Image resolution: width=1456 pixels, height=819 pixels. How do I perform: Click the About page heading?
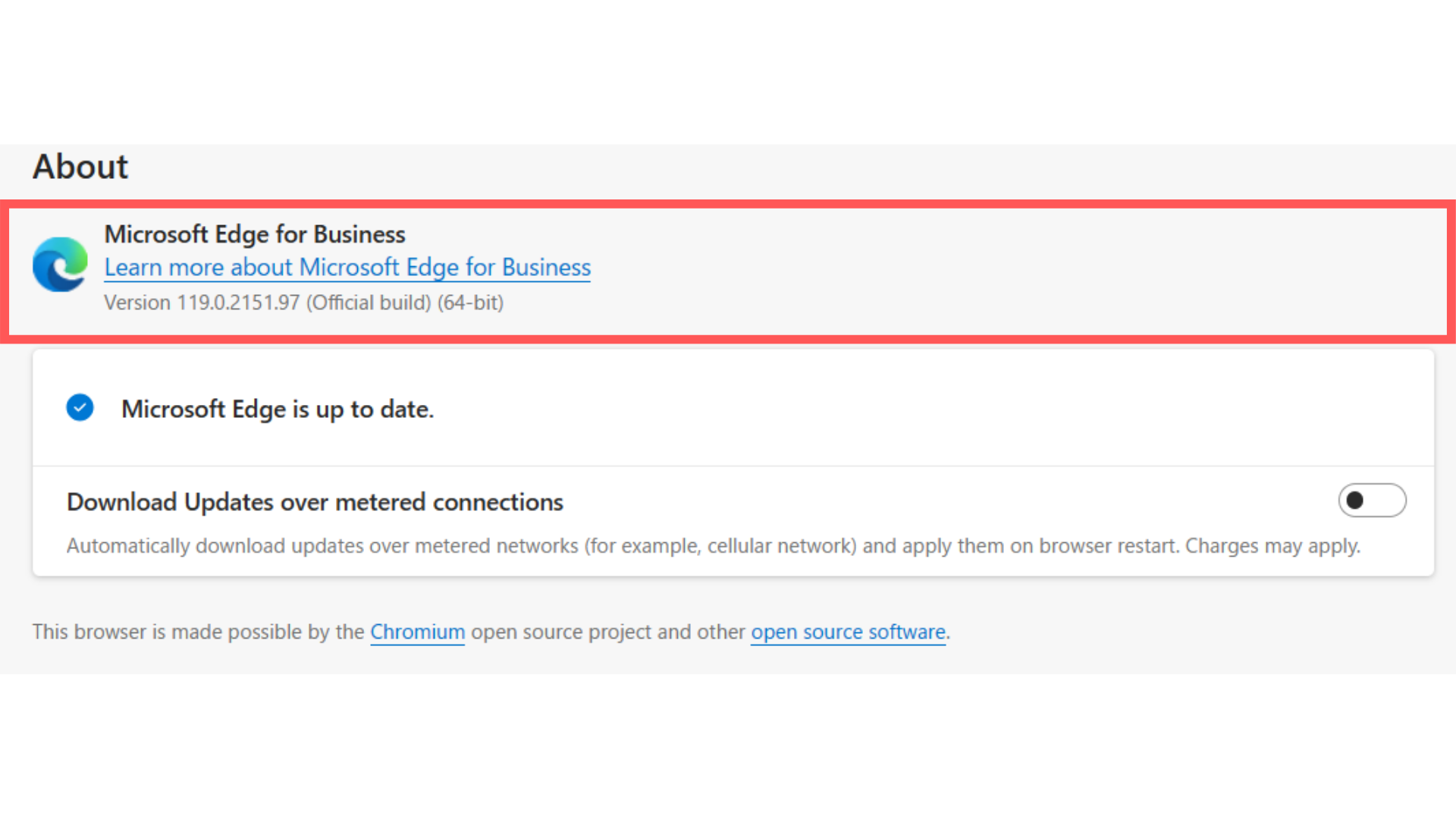80,167
